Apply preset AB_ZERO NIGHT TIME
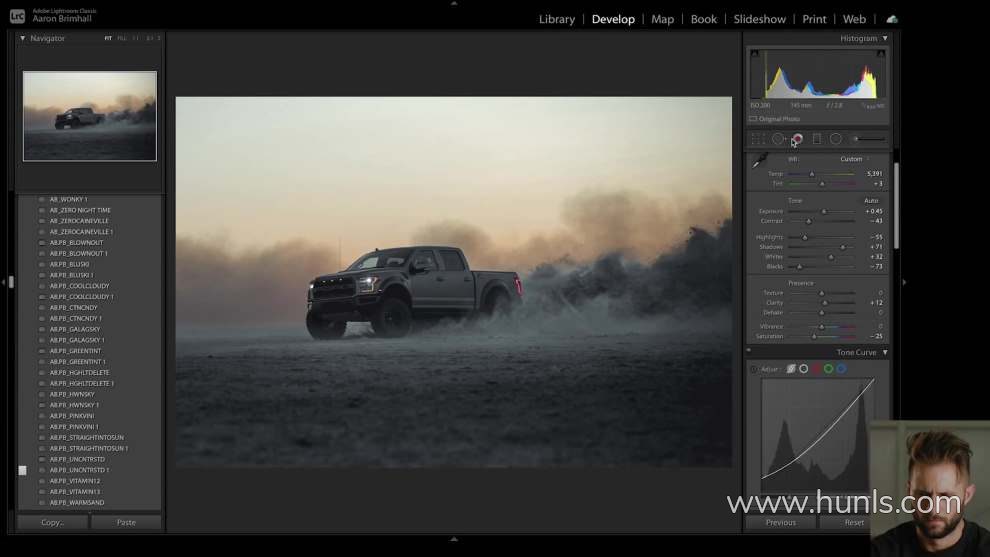The width and height of the screenshot is (990, 557). [80, 210]
